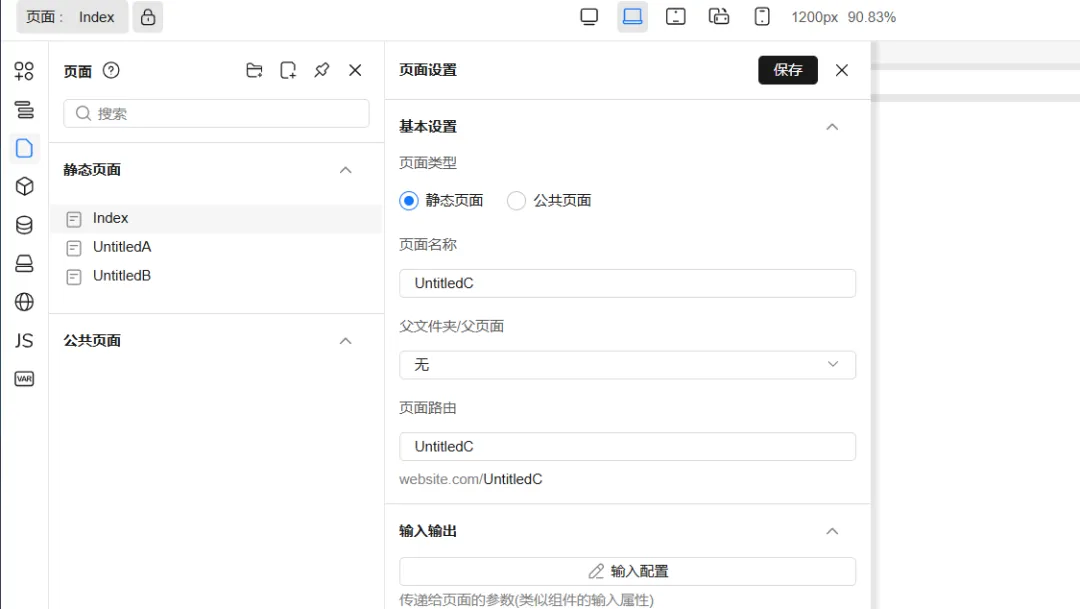
Task: Click the 页面路由 input field
Action: pos(627,446)
